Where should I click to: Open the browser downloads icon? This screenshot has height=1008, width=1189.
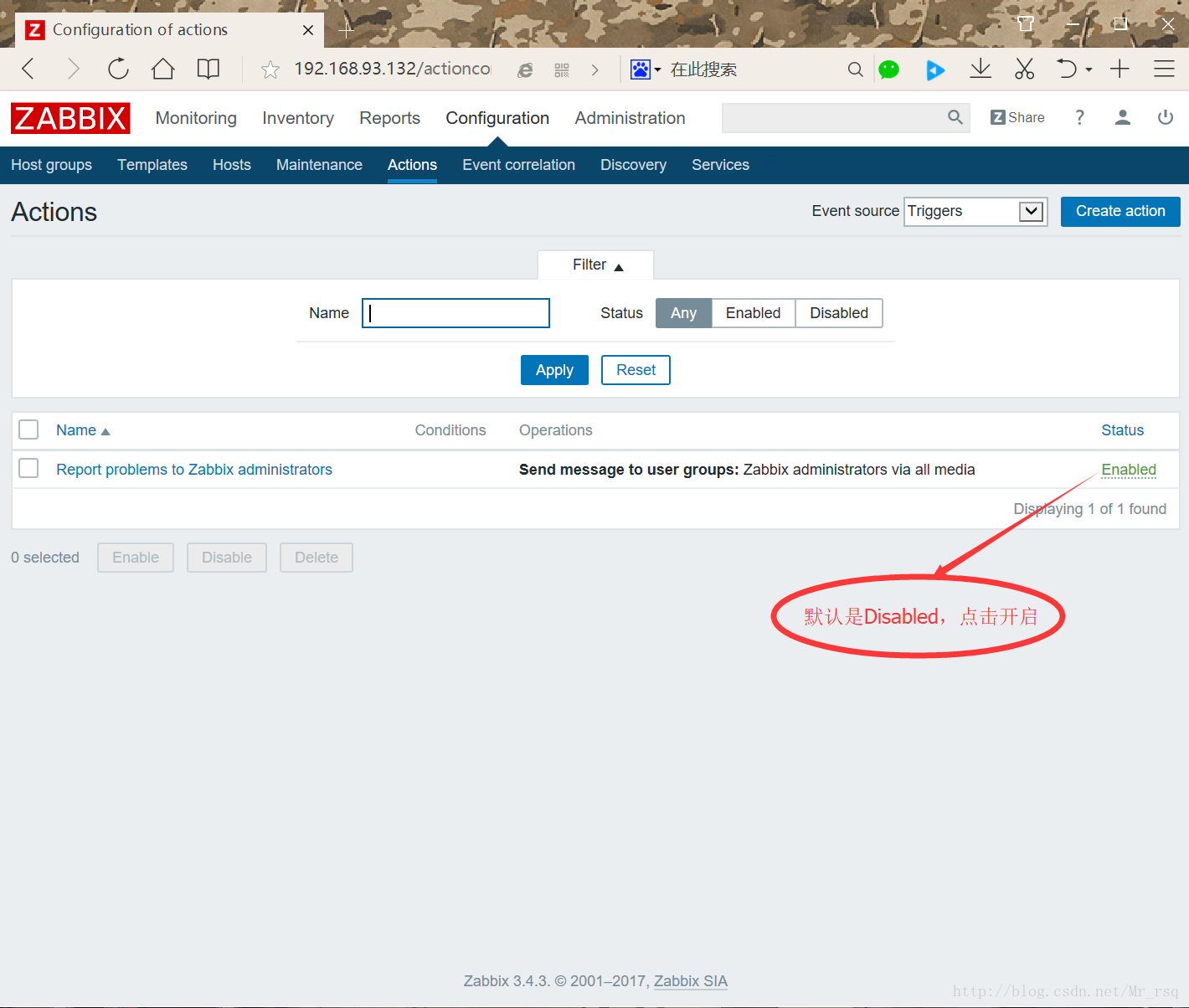click(x=980, y=69)
